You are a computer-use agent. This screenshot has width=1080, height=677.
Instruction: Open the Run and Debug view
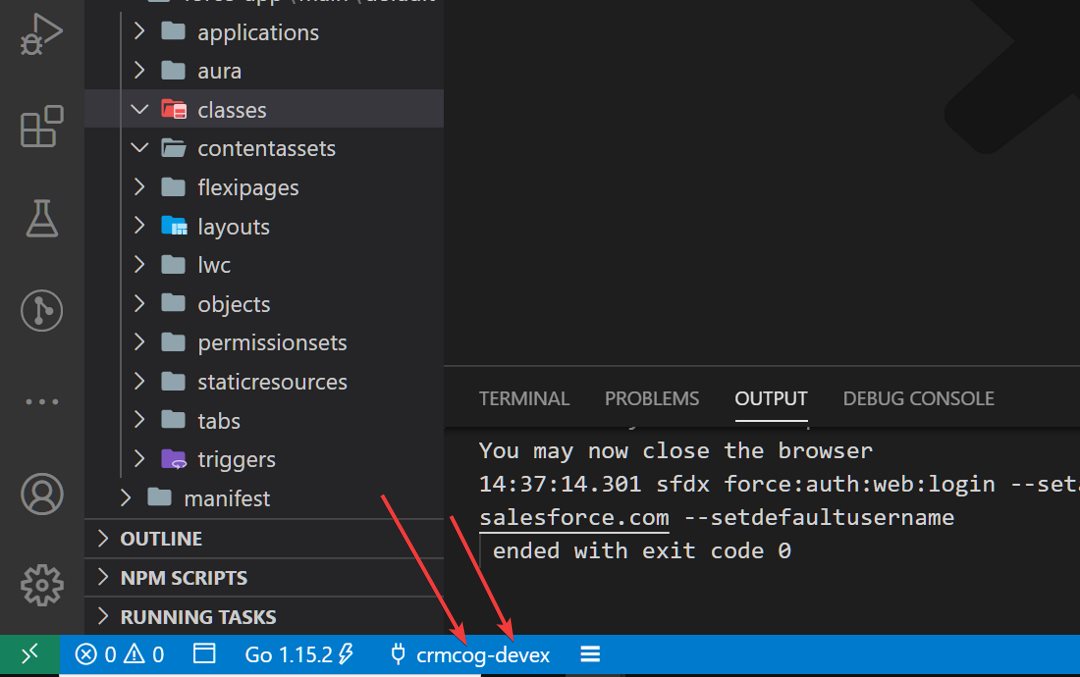(x=41, y=34)
